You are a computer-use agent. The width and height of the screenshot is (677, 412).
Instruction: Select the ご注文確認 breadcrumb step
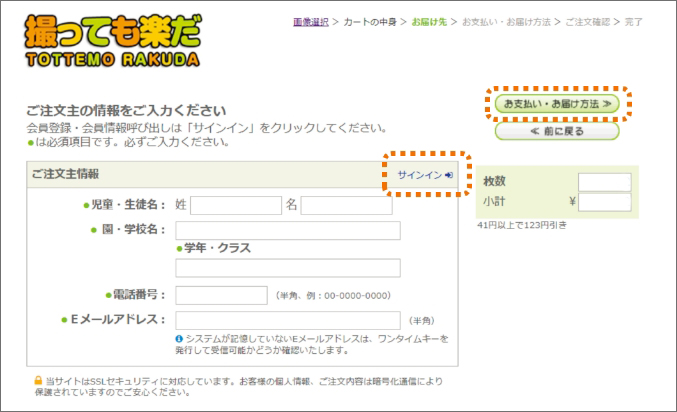587,22
